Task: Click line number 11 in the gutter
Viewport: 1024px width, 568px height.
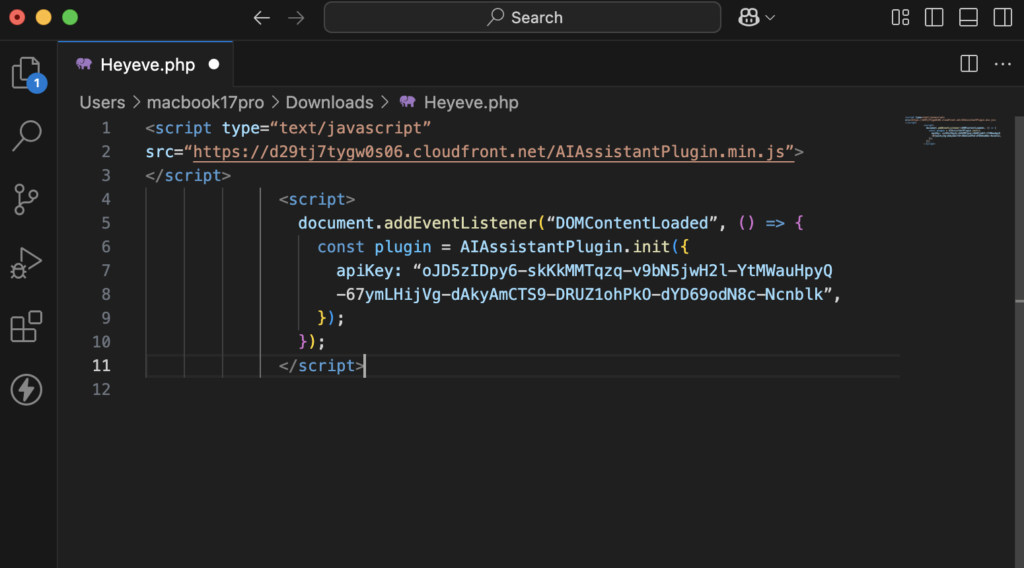Action: [101, 366]
